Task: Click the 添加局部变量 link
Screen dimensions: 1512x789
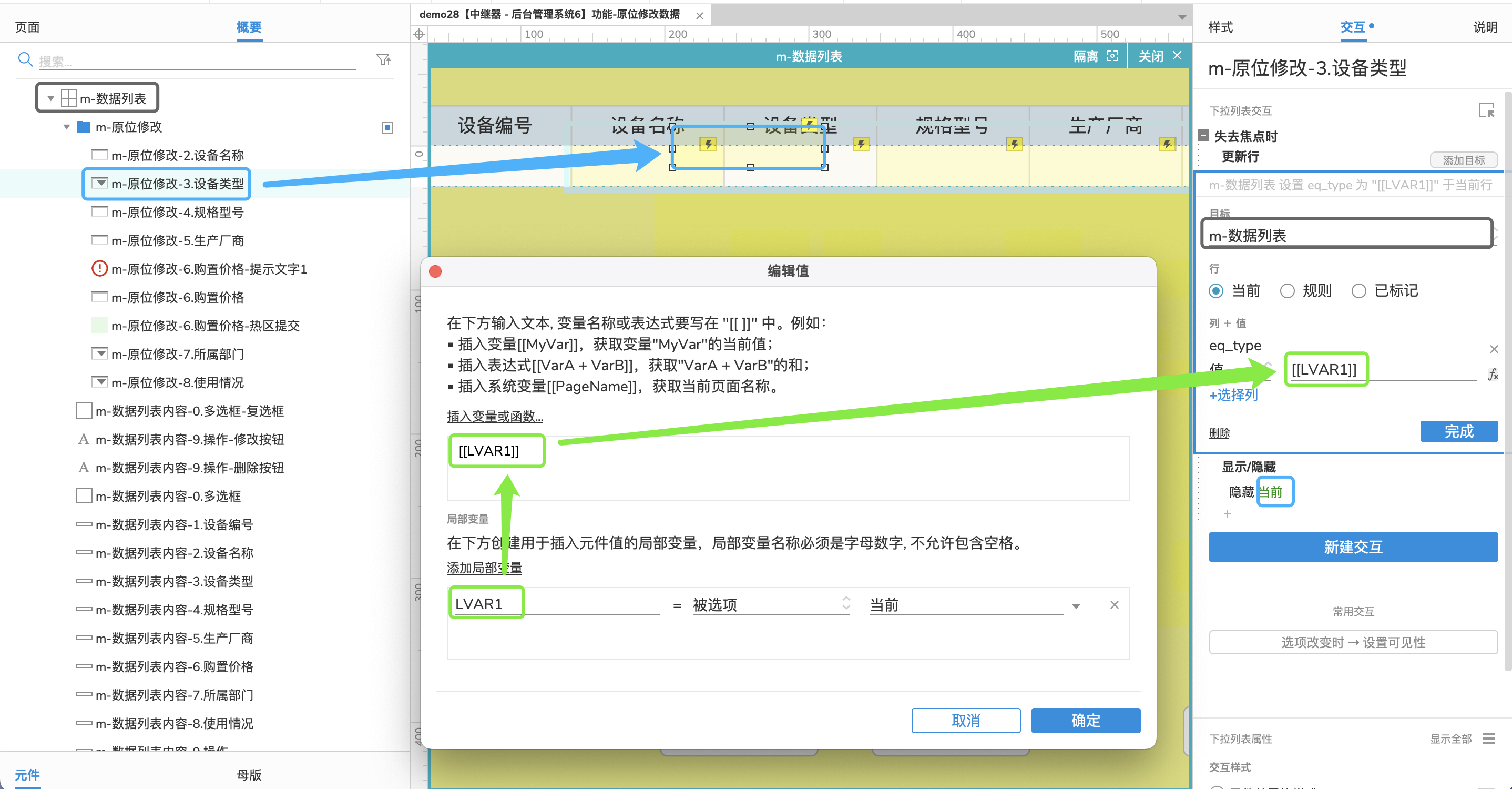Action: click(x=484, y=568)
